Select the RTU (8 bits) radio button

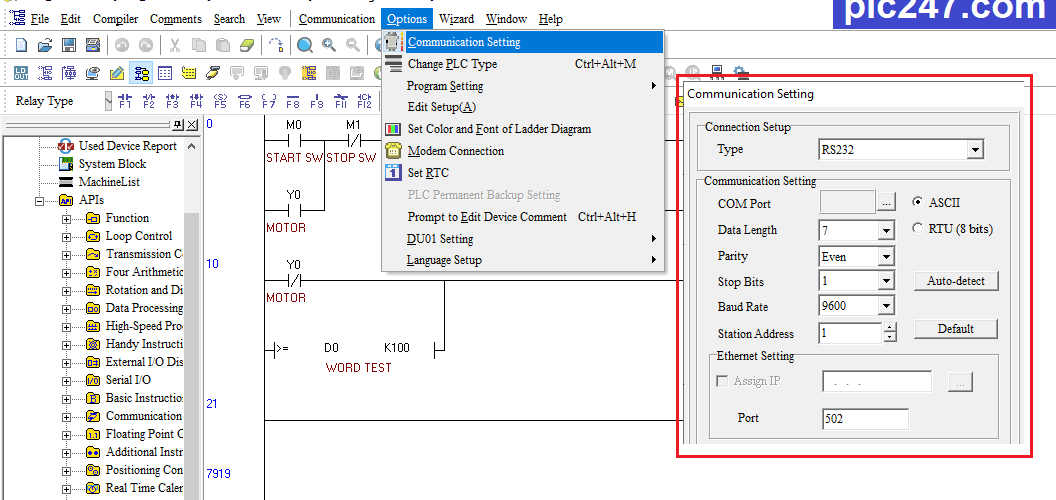tap(917, 228)
